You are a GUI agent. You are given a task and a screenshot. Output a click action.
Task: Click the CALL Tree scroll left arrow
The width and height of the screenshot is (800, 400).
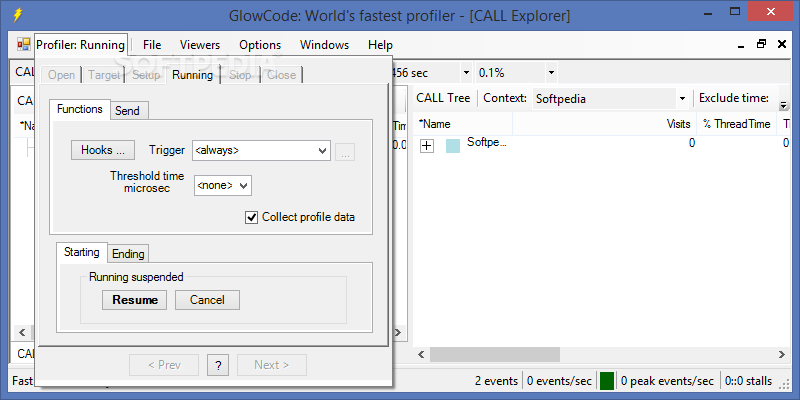click(x=421, y=354)
